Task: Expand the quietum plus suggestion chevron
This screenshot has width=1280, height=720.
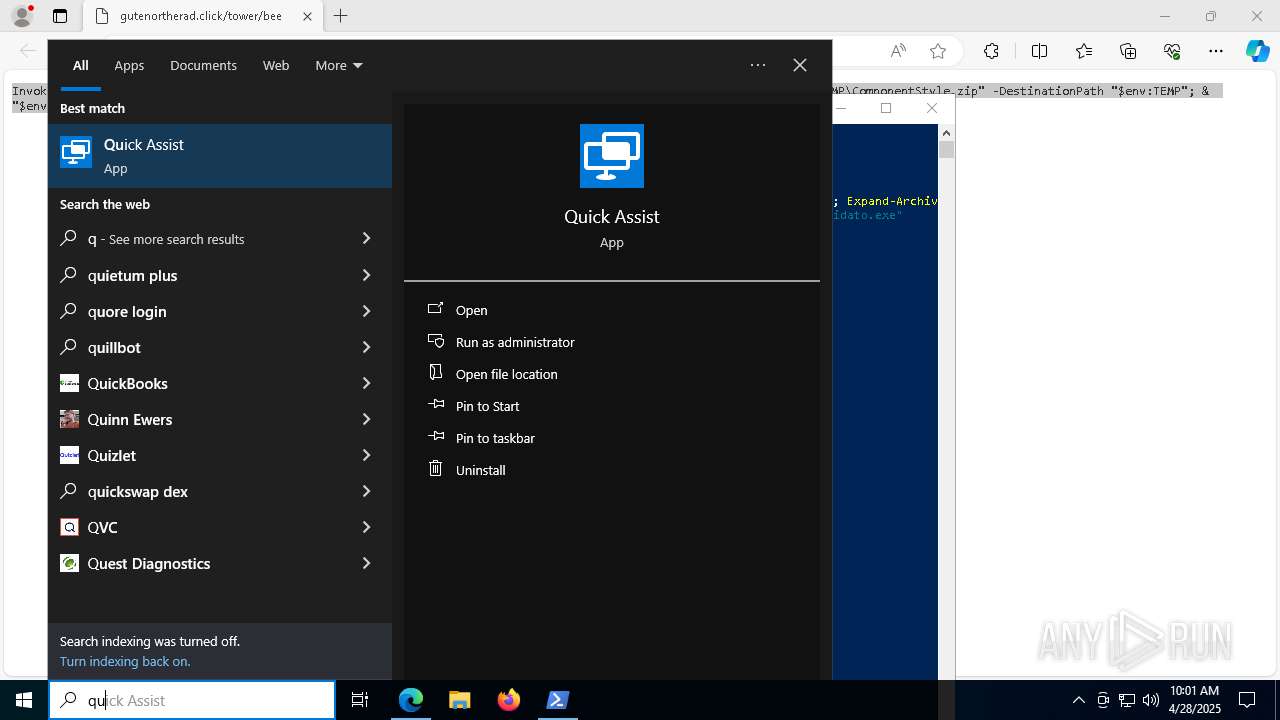Action: pyautogui.click(x=366, y=275)
